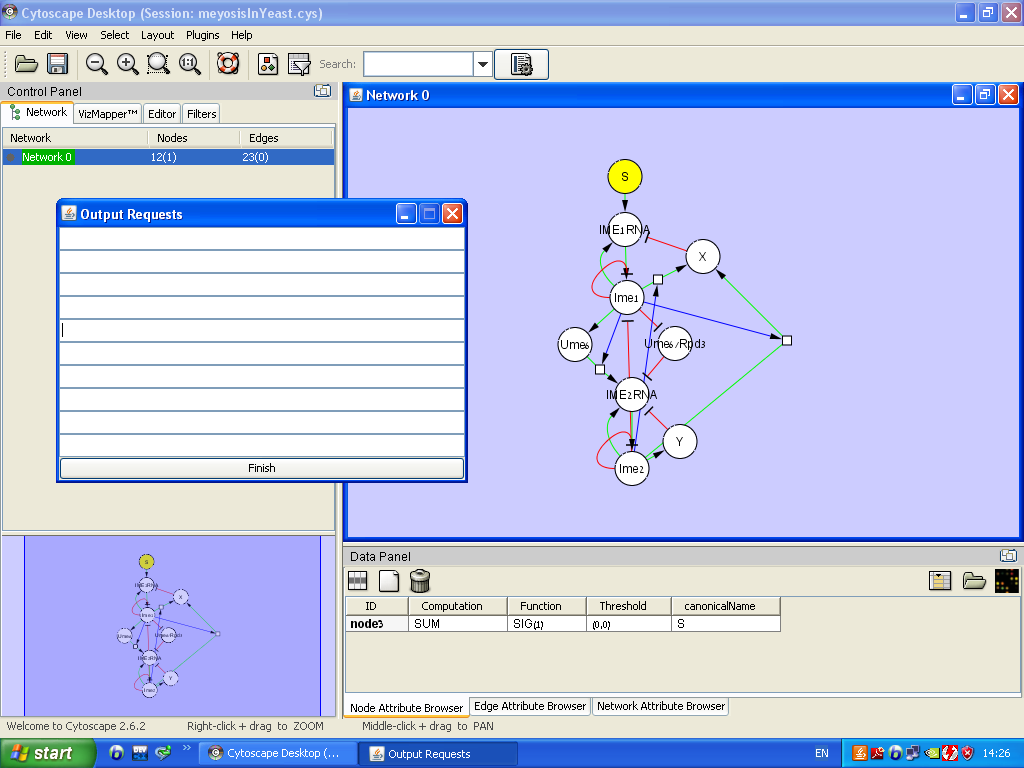Image resolution: width=1024 pixels, height=768 pixels.
Task: Select node Y in the network
Action: (680, 441)
